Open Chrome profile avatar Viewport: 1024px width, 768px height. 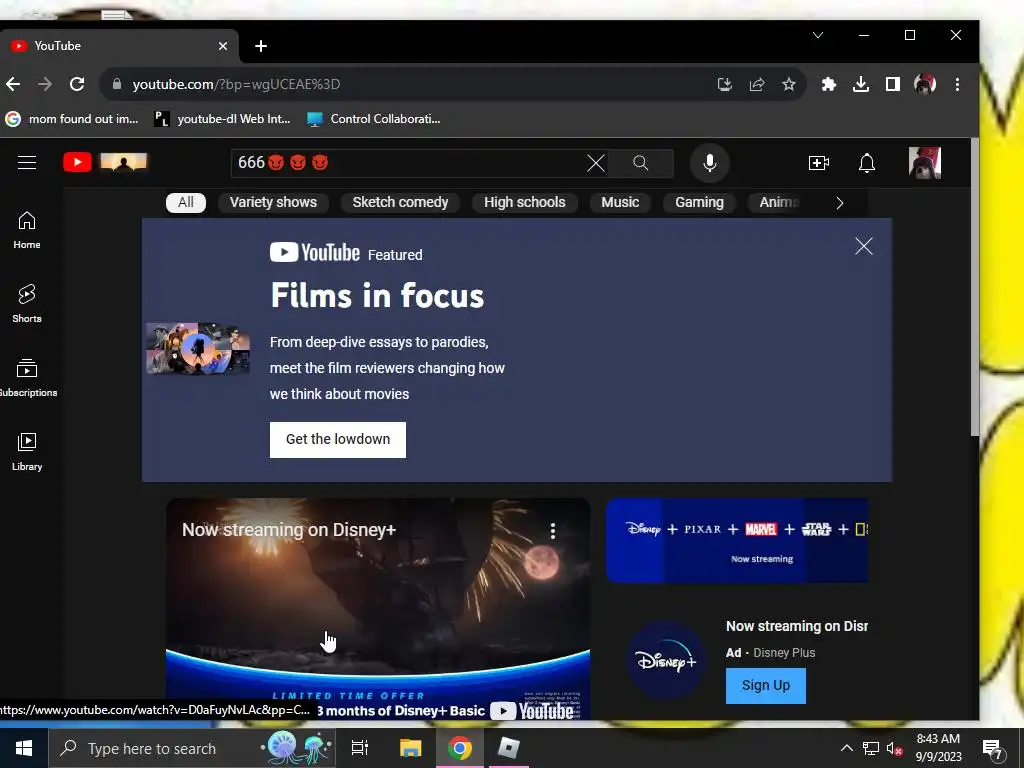point(925,84)
